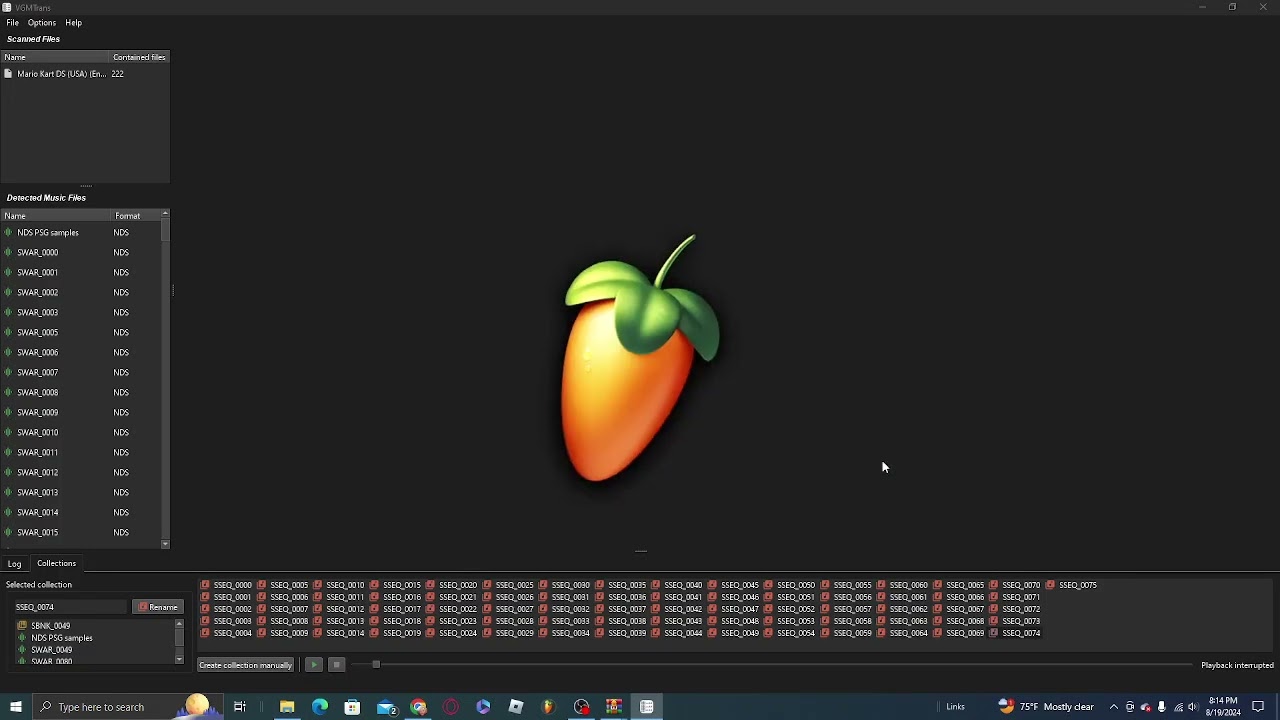Select the SSEQ_0051 collection
The width and height of the screenshot is (1280, 720).
[x=789, y=597]
